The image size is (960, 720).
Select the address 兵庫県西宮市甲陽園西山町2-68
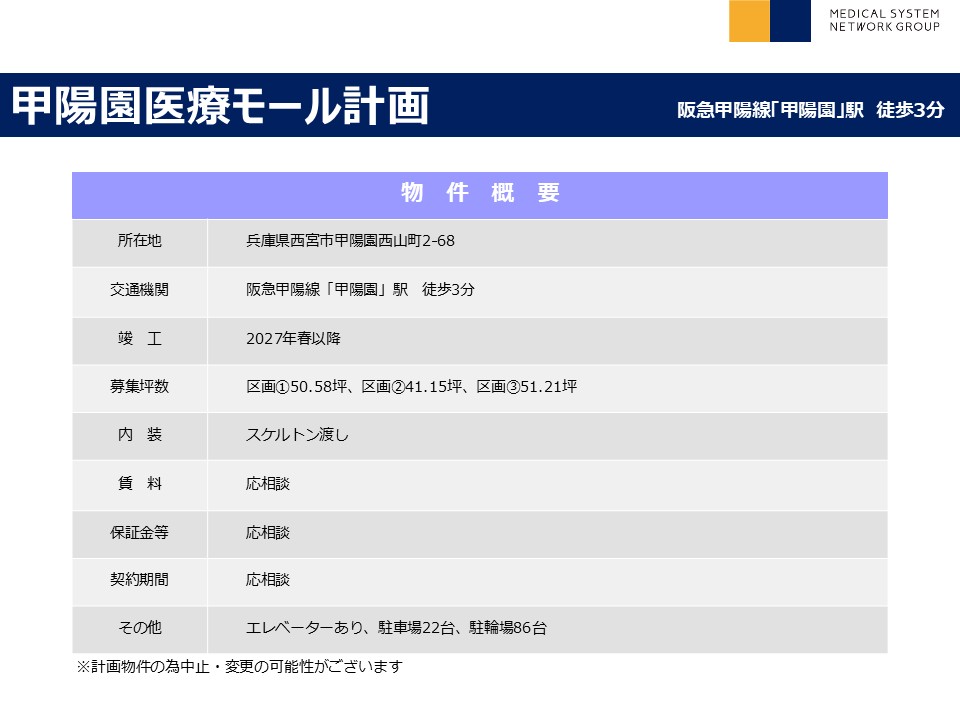click(350, 241)
